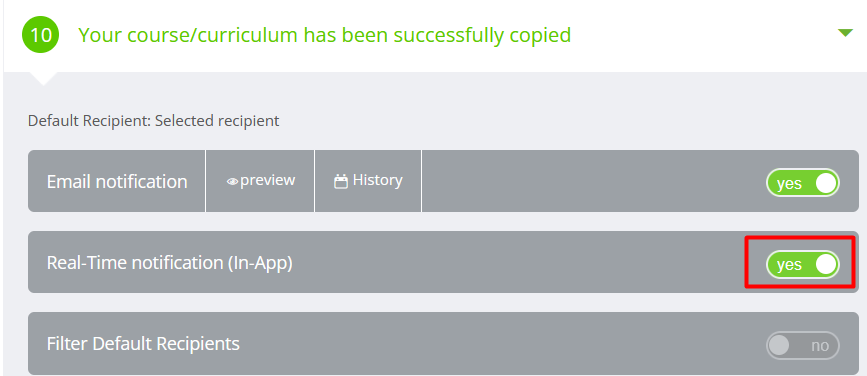Open the email preview
The image size is (867, 376).
tap(260, 181)
